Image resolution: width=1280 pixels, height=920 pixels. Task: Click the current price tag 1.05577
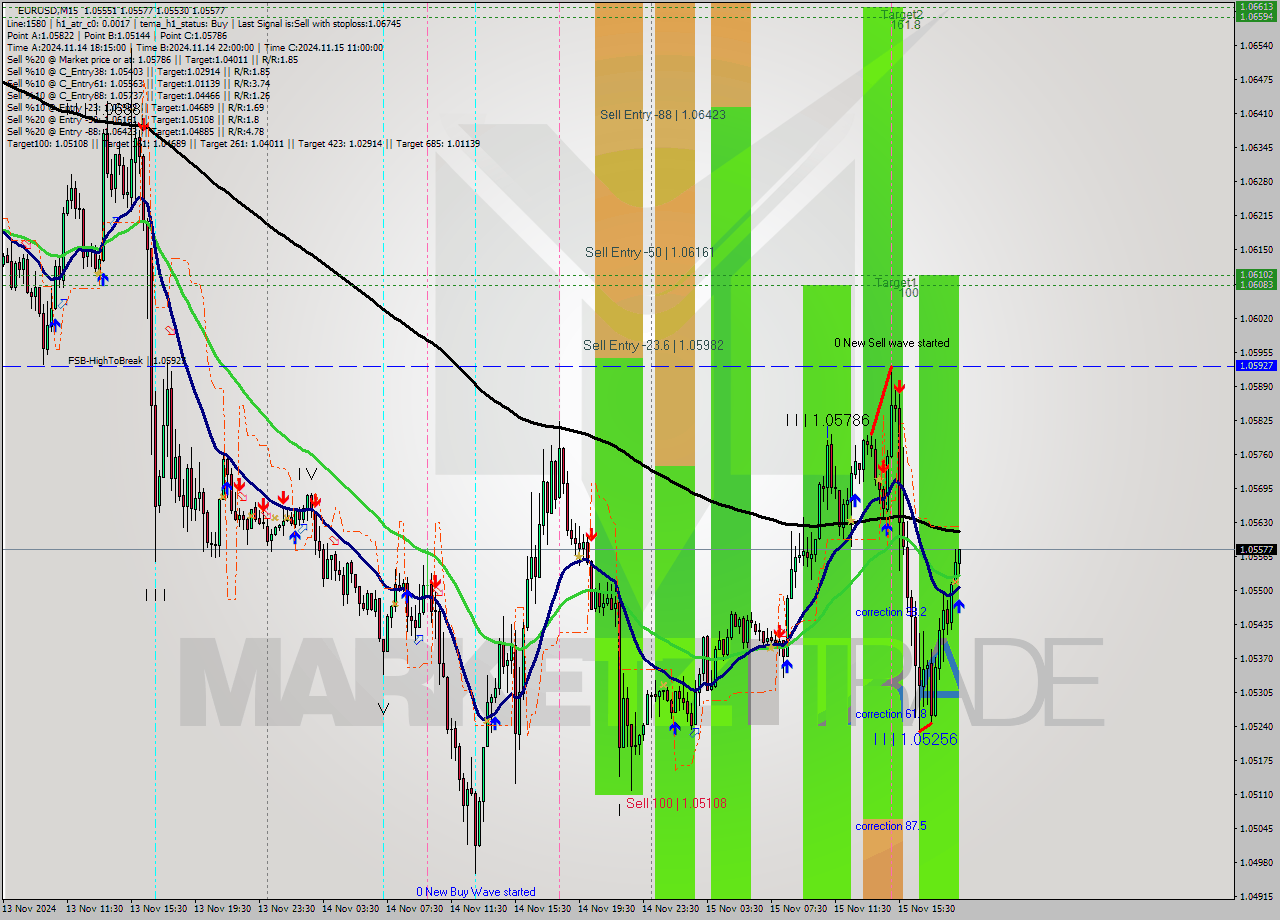pyautogui.click(x=1256, y=549)
